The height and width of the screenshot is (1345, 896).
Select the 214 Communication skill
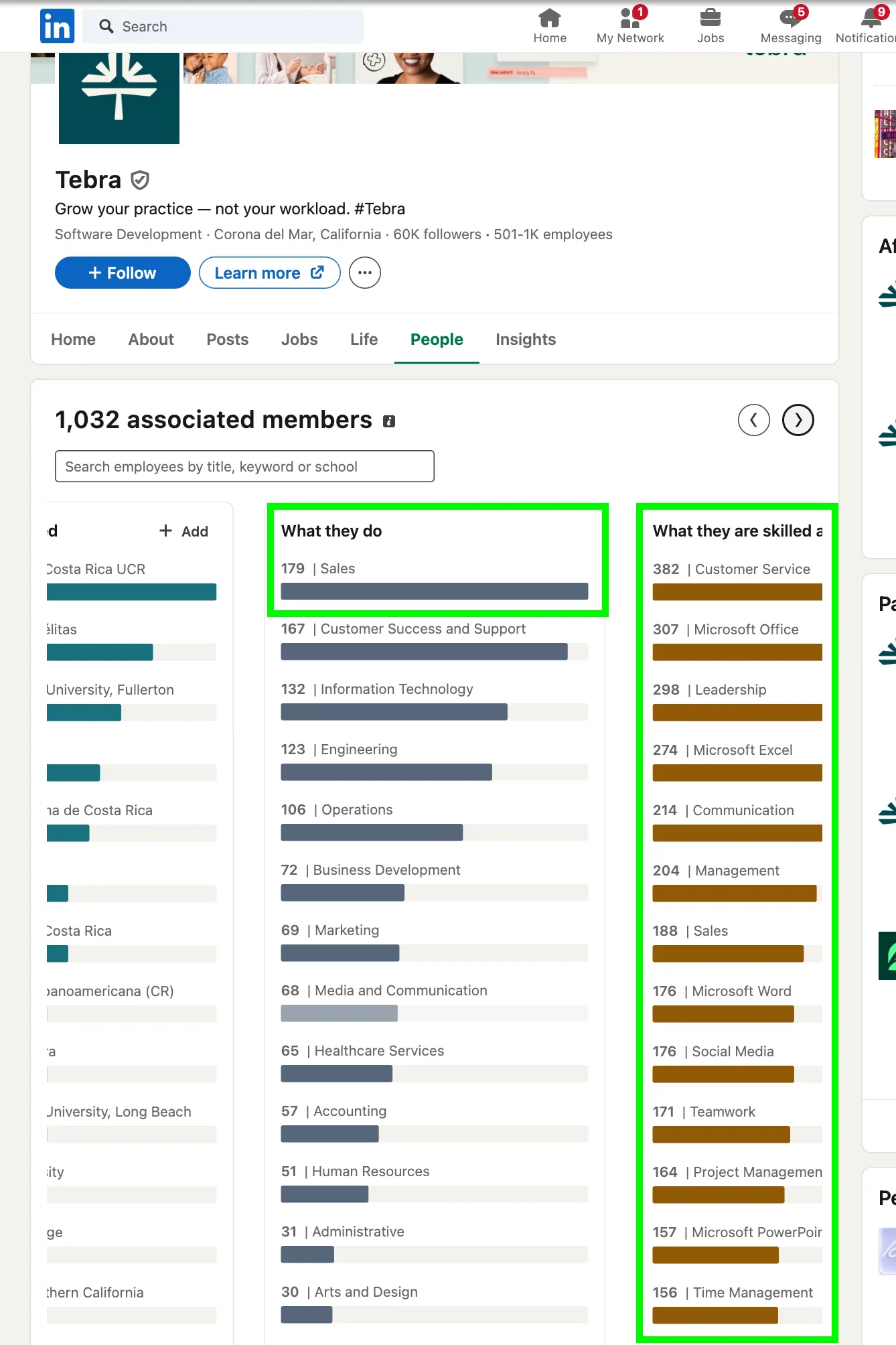(x=737, y=821)
